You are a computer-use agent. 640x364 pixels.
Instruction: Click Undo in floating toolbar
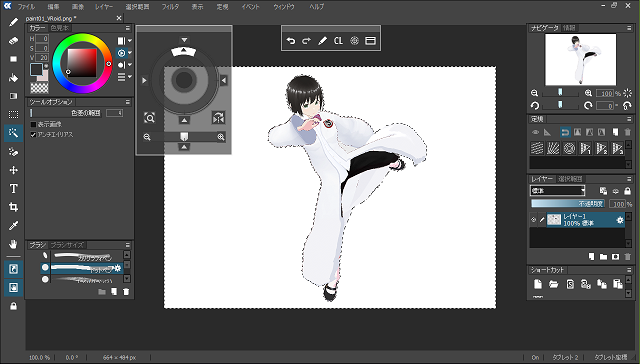point(291,41)
